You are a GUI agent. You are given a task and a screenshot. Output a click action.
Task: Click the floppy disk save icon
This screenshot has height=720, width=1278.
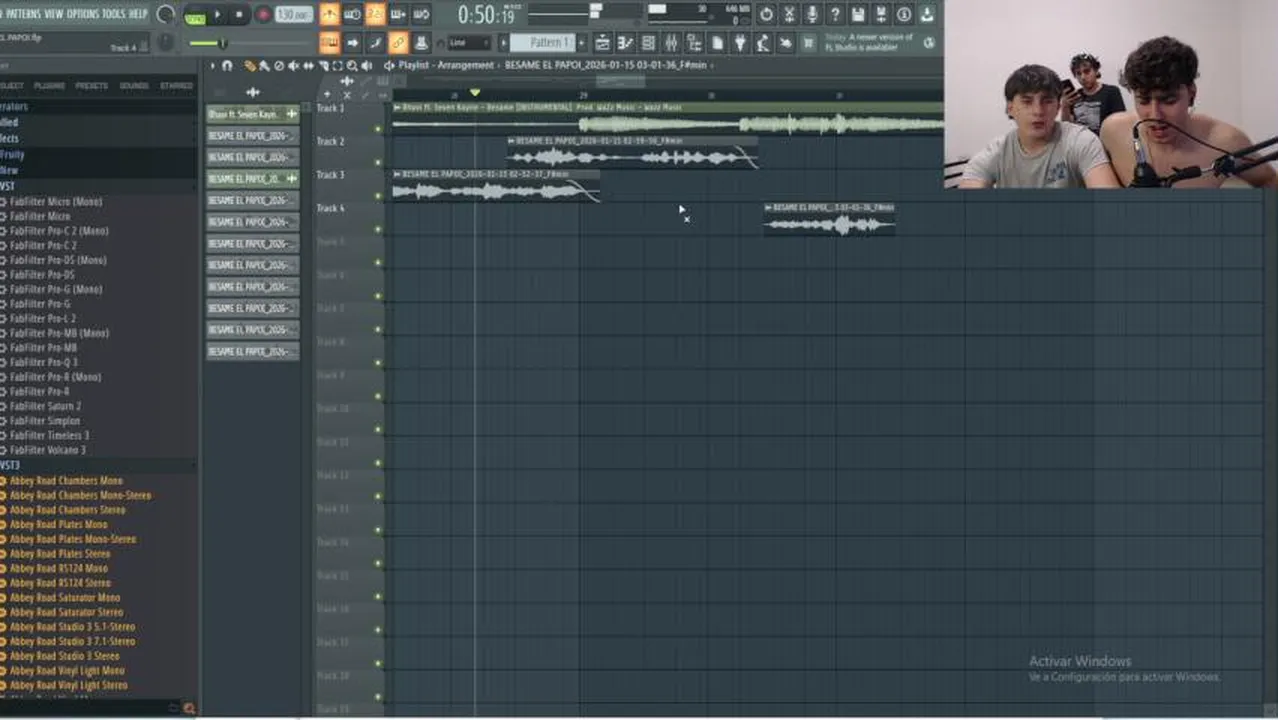858,14
